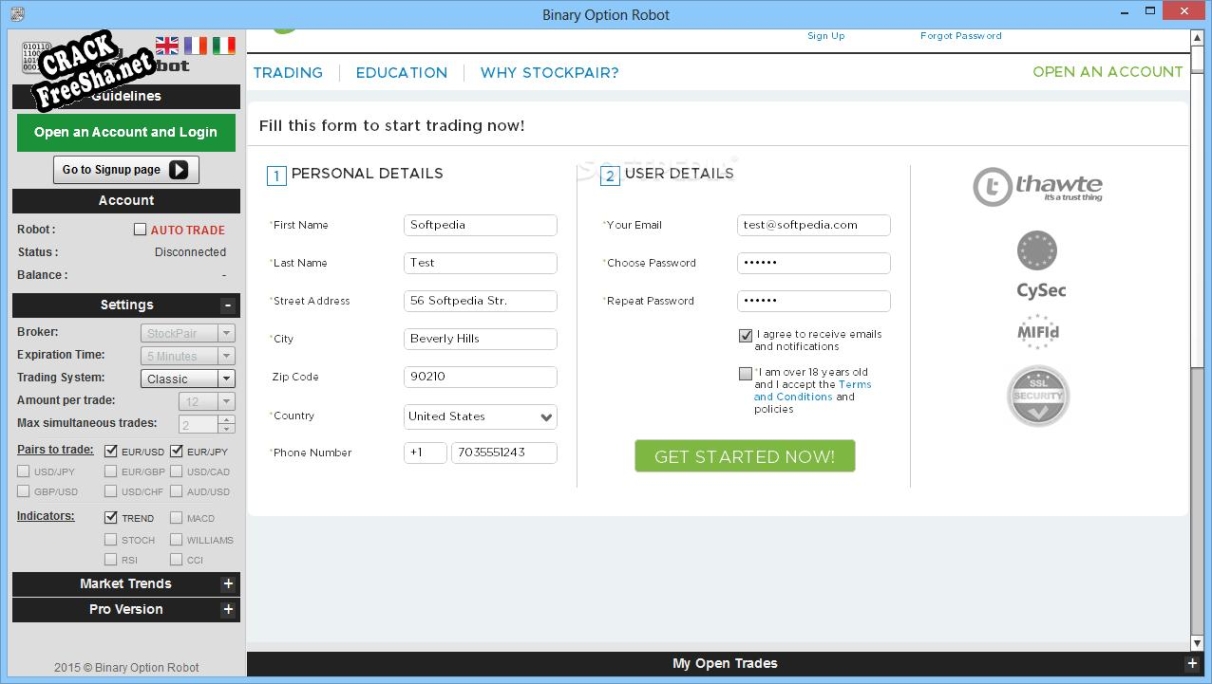Screen dimensions: 1212x684
Task: Check the USD/JPY pair checkbox
Action: (x=23, y=472)
